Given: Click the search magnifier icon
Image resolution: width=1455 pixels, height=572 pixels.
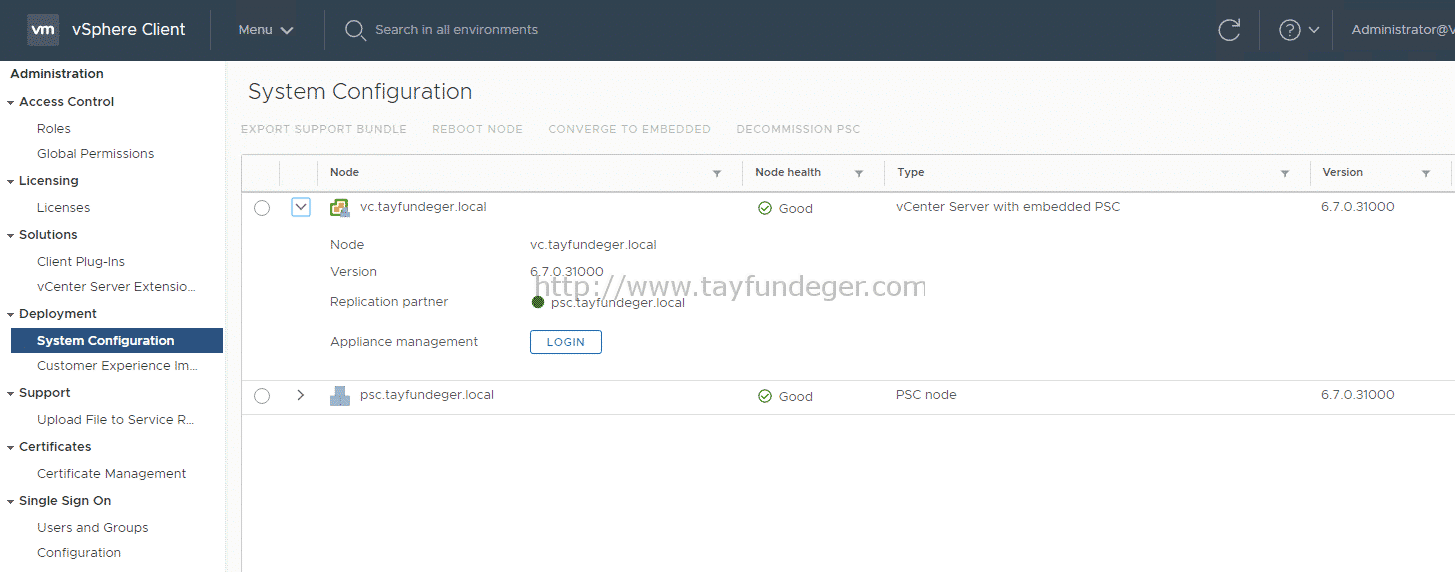Looking at the screenshot, I should (x=354, y=30).
